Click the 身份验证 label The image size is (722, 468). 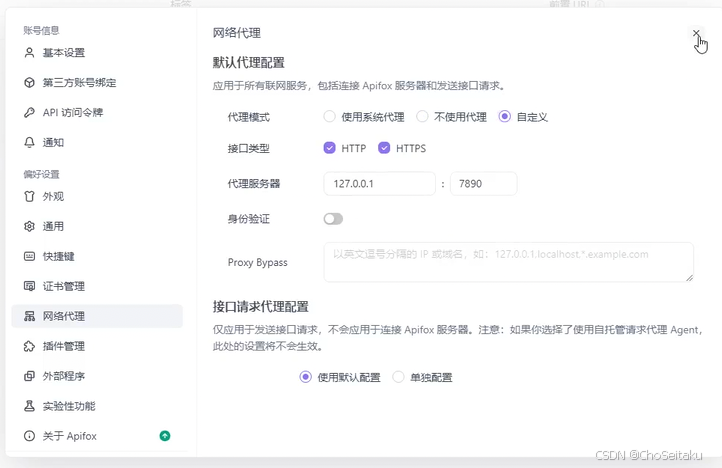point(249,219)
